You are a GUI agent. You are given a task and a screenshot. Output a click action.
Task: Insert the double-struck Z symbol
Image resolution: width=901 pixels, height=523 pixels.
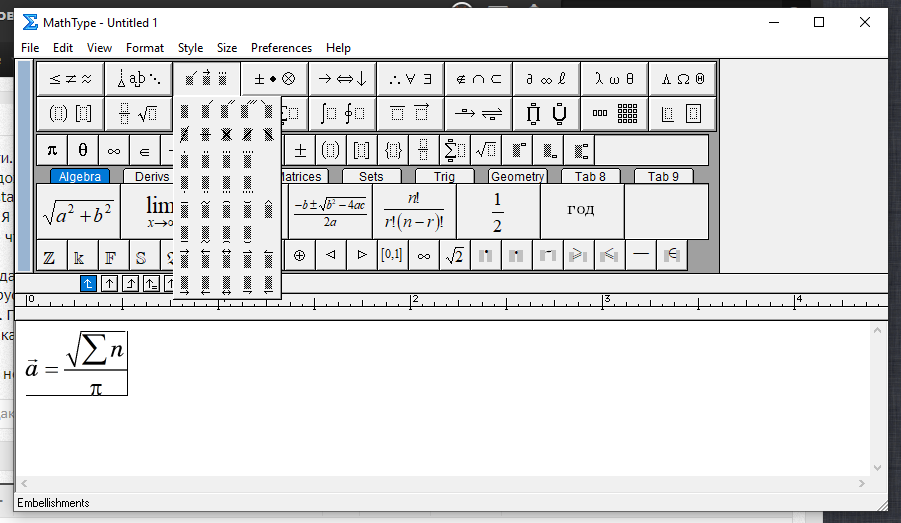(51, 256)
